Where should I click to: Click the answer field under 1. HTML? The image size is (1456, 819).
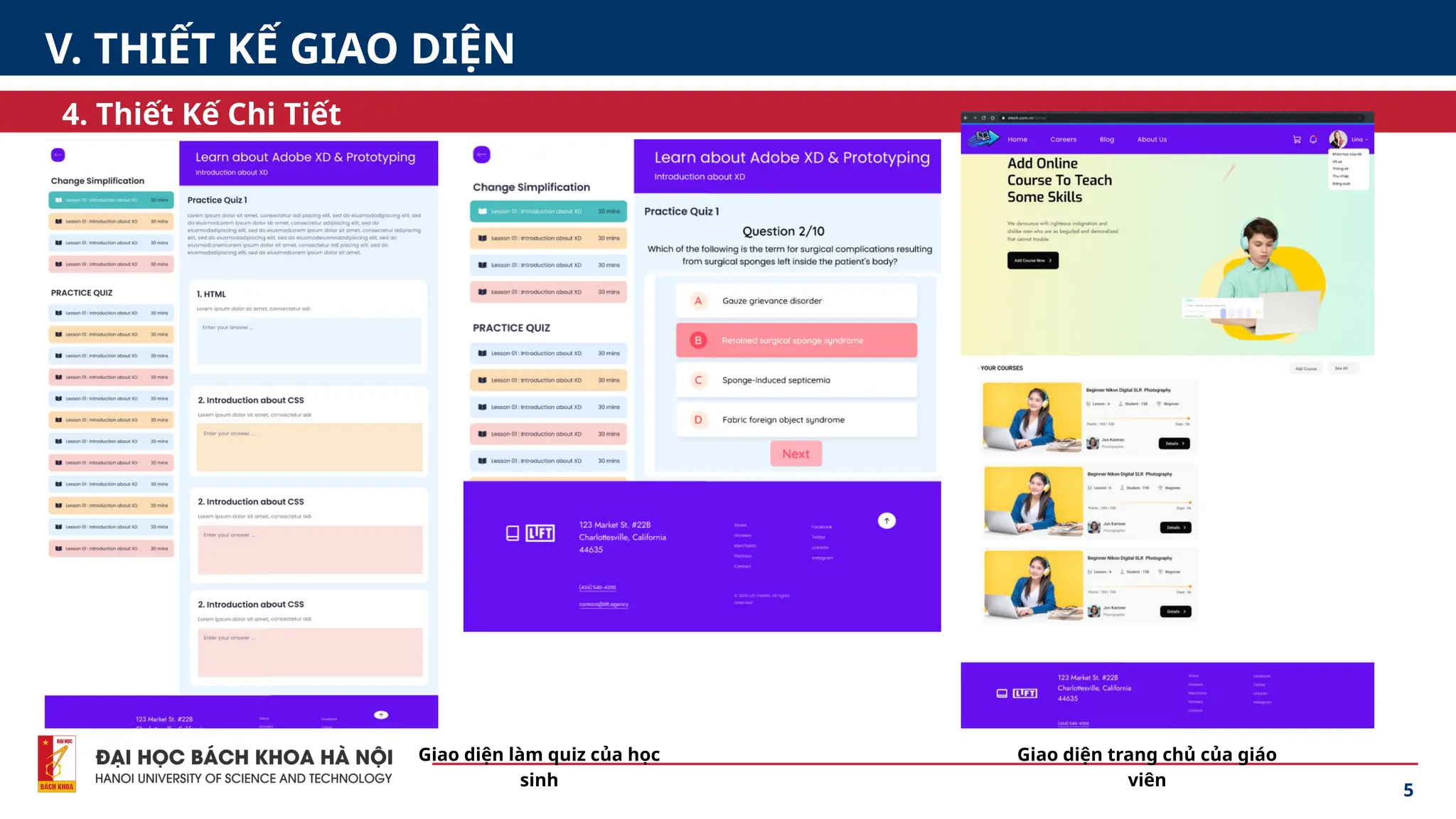click(x=309, y=342)
